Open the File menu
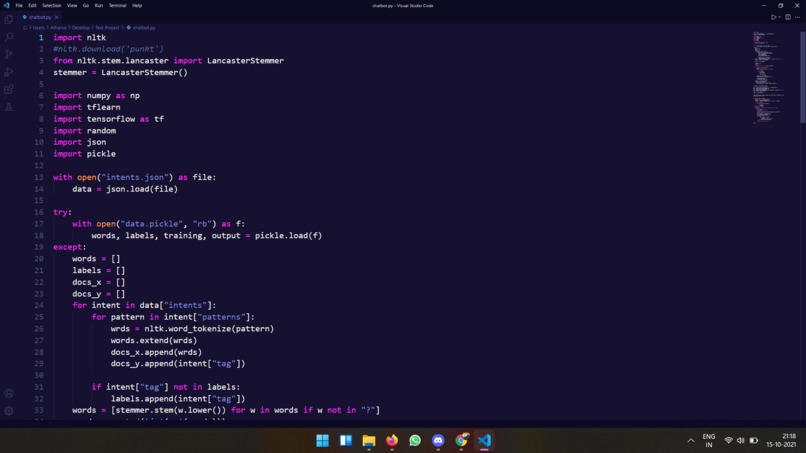This screenshot has height=453, width=806. coord(19,6)
